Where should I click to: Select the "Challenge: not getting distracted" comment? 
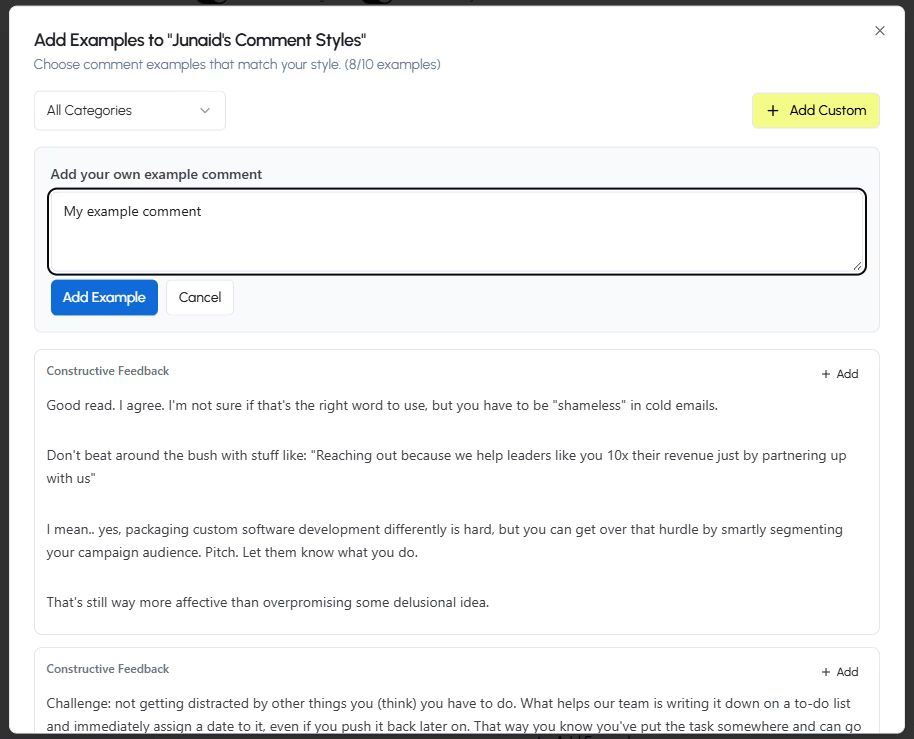tap(448, 704)
